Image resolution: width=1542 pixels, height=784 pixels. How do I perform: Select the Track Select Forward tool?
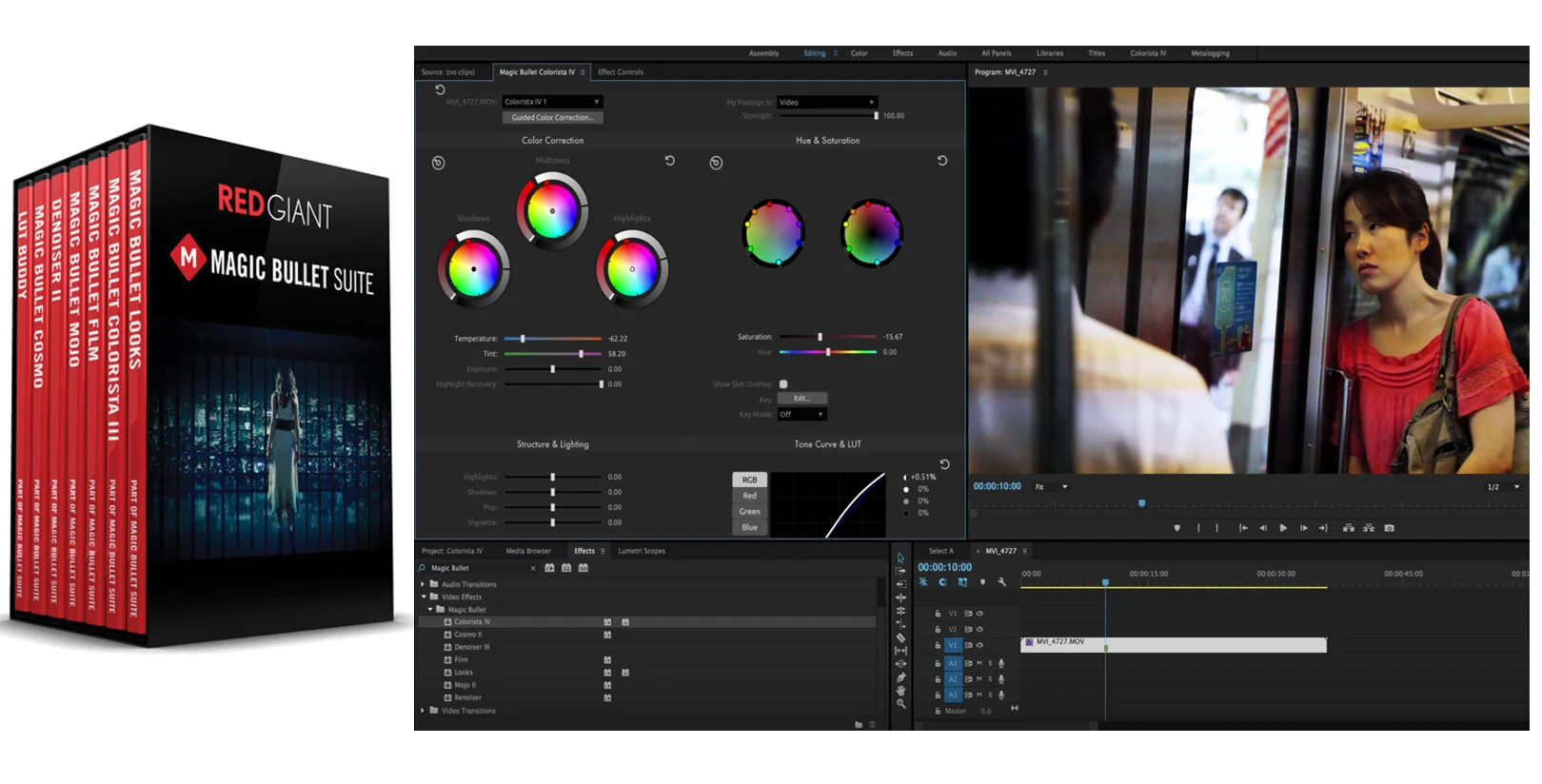coord(900,571)
